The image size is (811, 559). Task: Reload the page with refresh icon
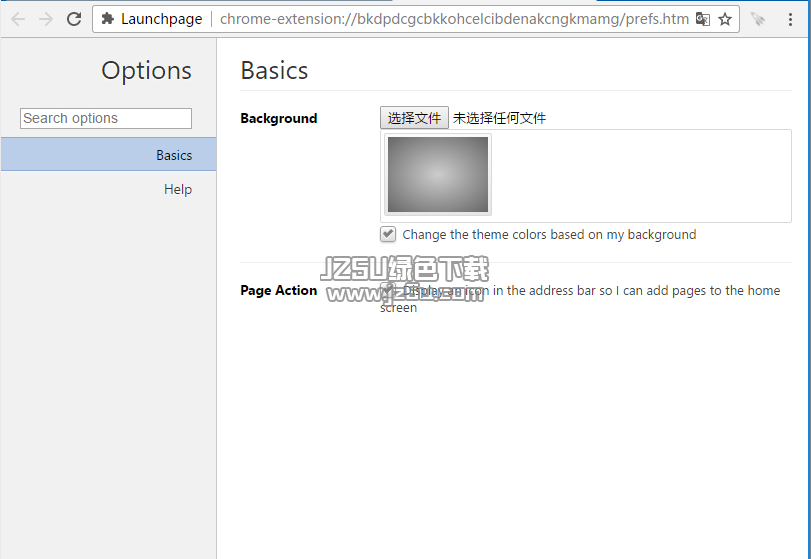74,19
